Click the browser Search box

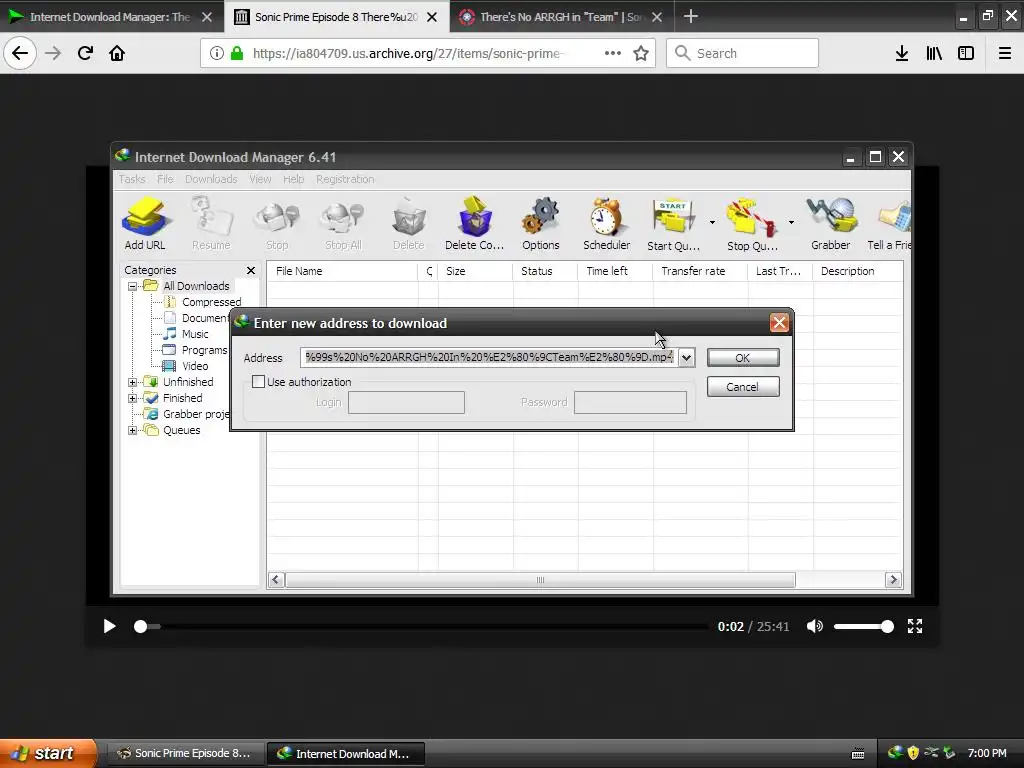click(x=743, y=53)
